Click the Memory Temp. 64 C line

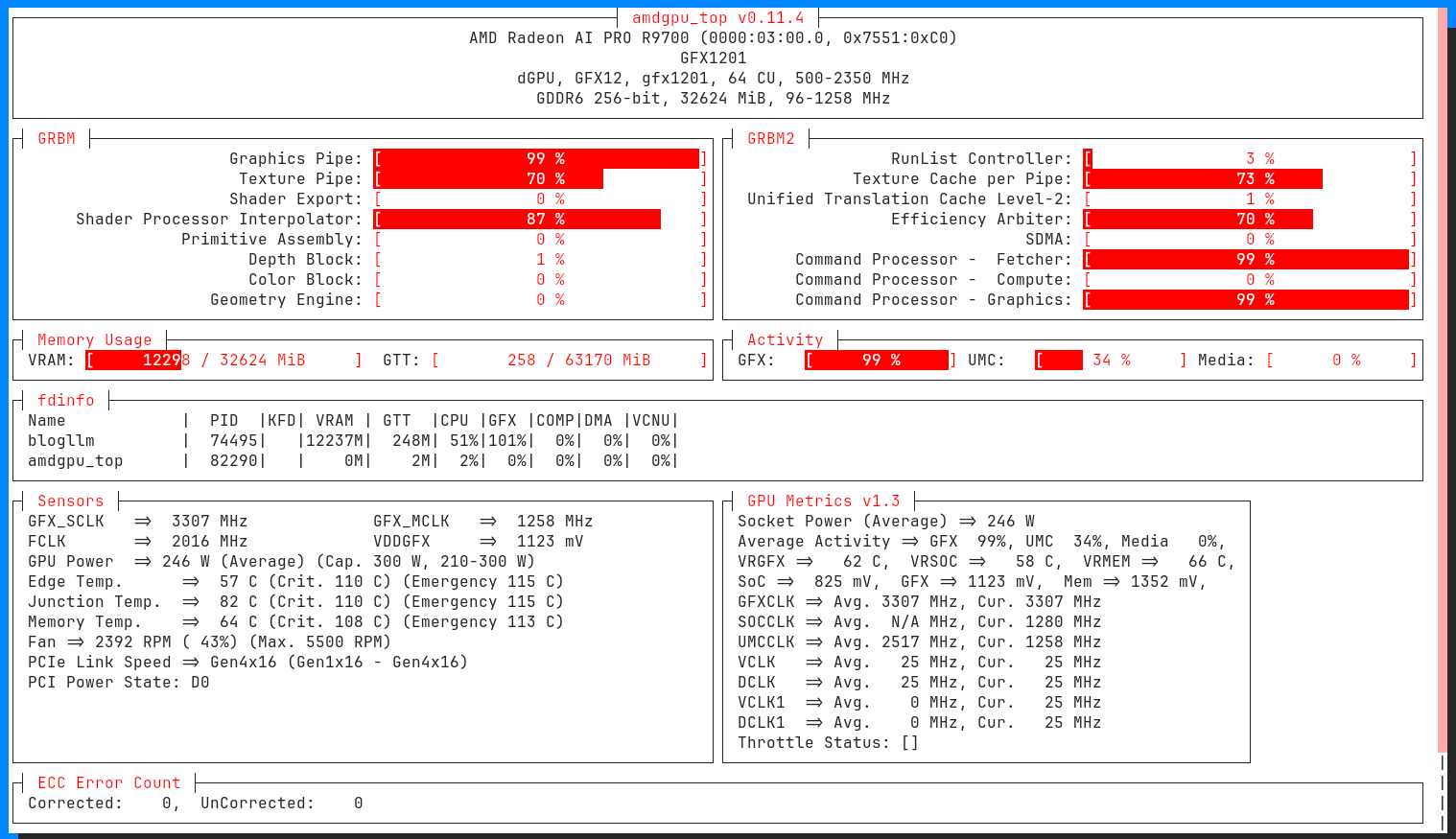295,621
